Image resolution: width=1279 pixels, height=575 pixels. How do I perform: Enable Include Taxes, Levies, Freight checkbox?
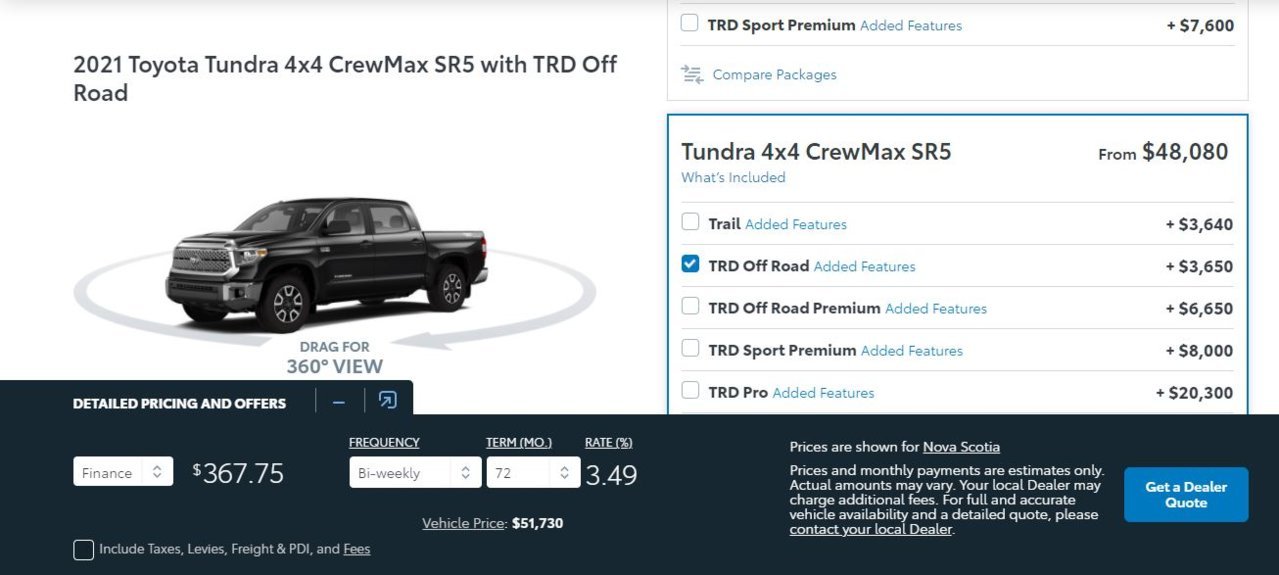(84, 549)
